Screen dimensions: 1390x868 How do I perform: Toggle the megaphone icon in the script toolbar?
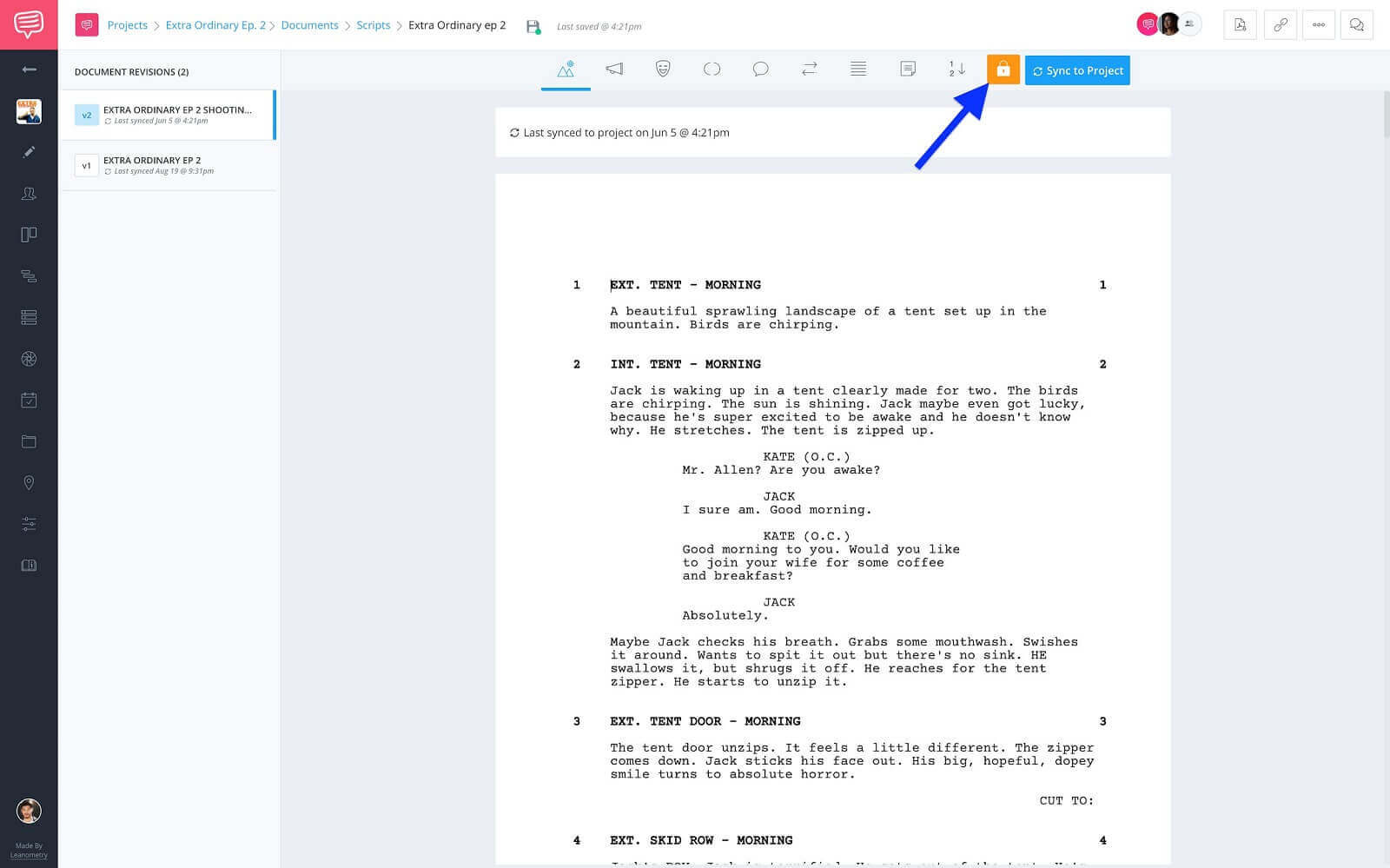click(614, 69)
